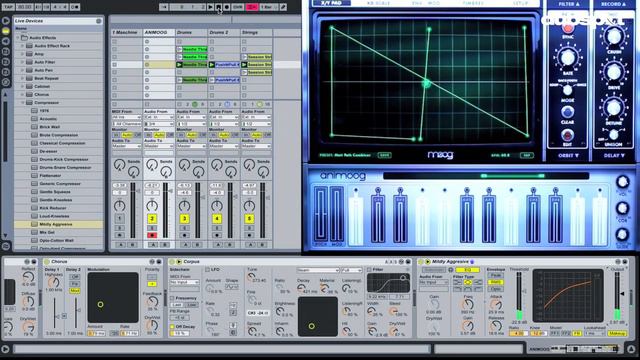640x360 pixels.
Task: Expand the Auto Filter folder
Action: tap(23, 62)
